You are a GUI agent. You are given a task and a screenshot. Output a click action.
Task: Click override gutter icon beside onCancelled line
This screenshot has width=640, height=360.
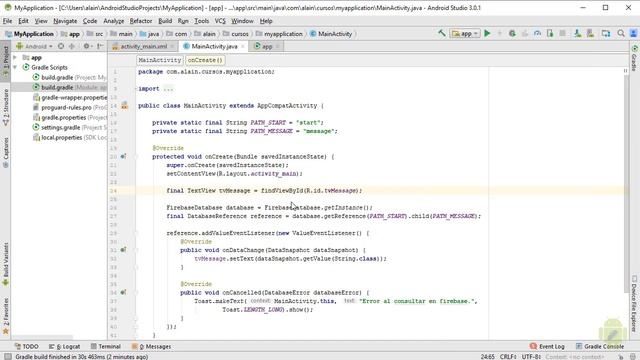click(123, 292)
